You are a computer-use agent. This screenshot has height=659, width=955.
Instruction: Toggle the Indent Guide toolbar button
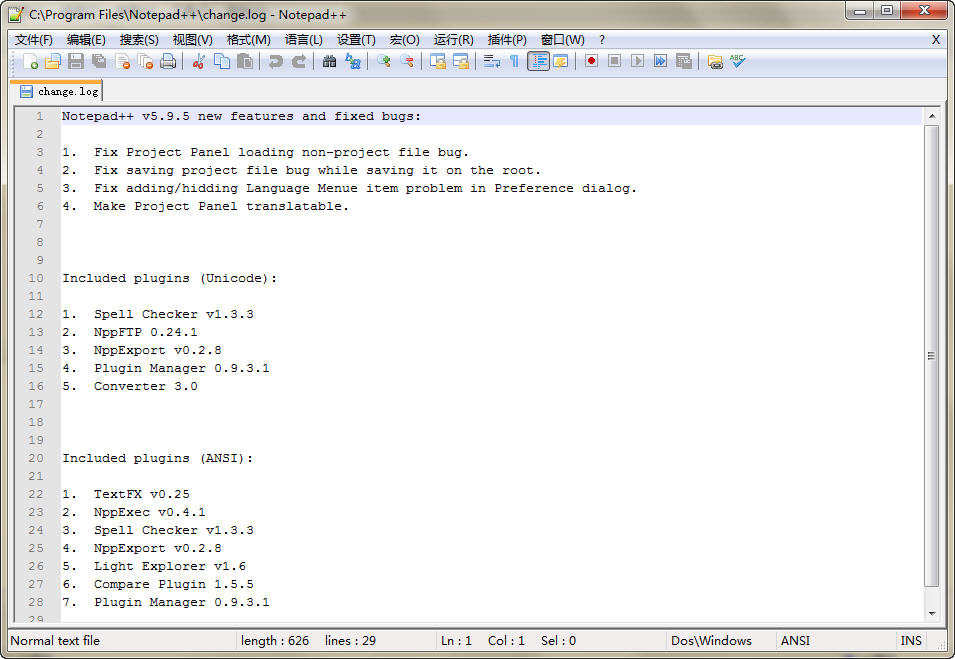pos(538,62)
